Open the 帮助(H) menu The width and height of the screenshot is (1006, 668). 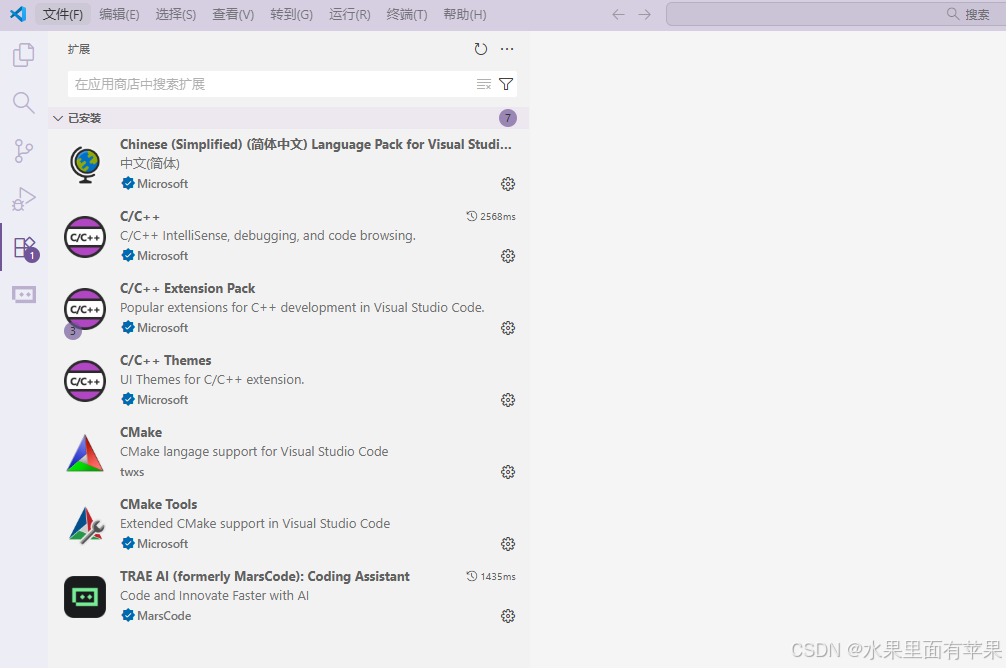(x=465, y=14)
